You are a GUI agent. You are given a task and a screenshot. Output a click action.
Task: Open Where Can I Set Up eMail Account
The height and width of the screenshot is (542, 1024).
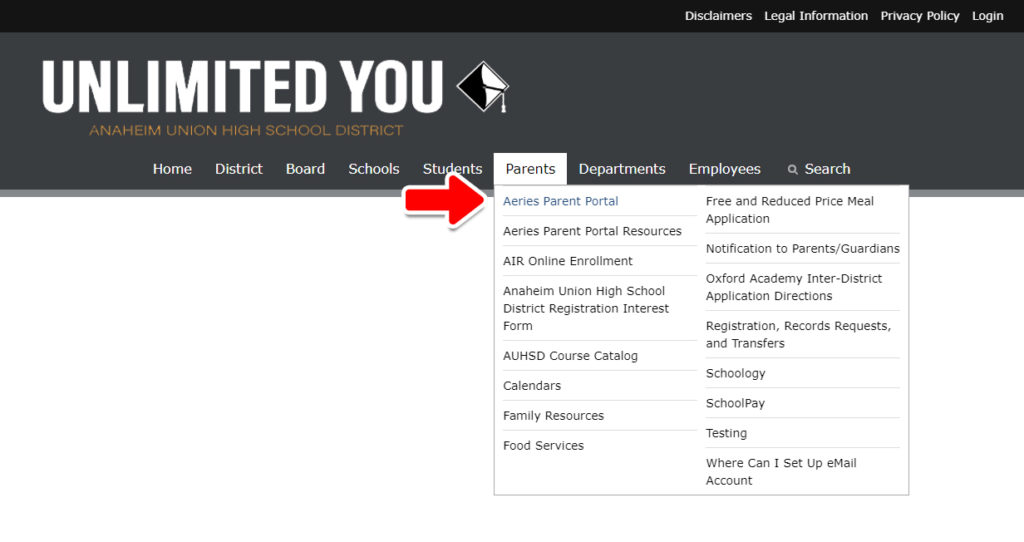point(781,471)
